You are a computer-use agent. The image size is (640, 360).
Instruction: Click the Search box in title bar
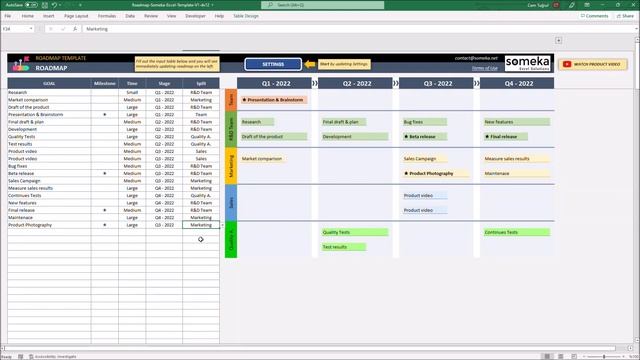[322, 5]
